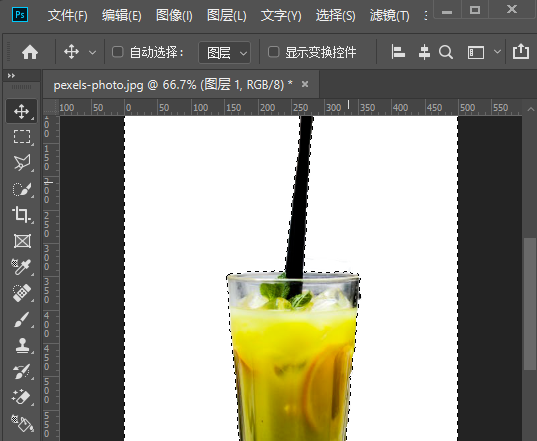
Task: Open the 图层(L) menu
Action: 226,15
